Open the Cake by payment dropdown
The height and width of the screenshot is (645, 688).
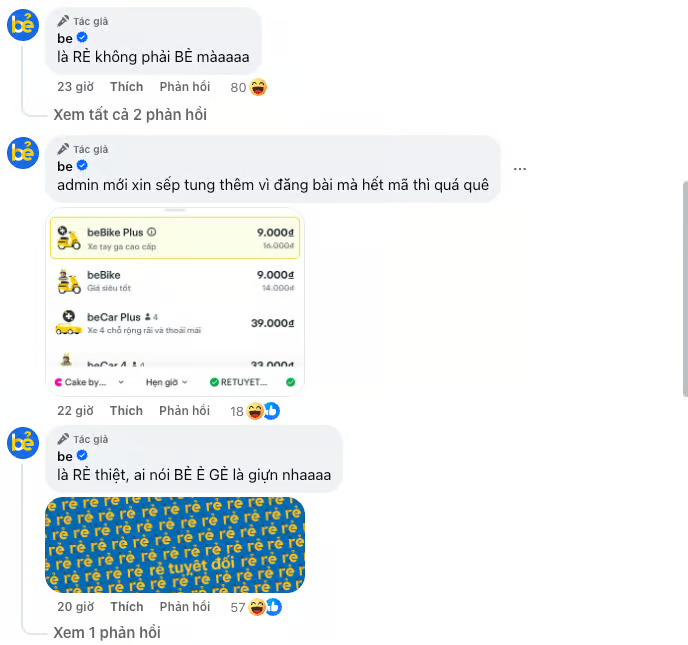coord(90,382)
